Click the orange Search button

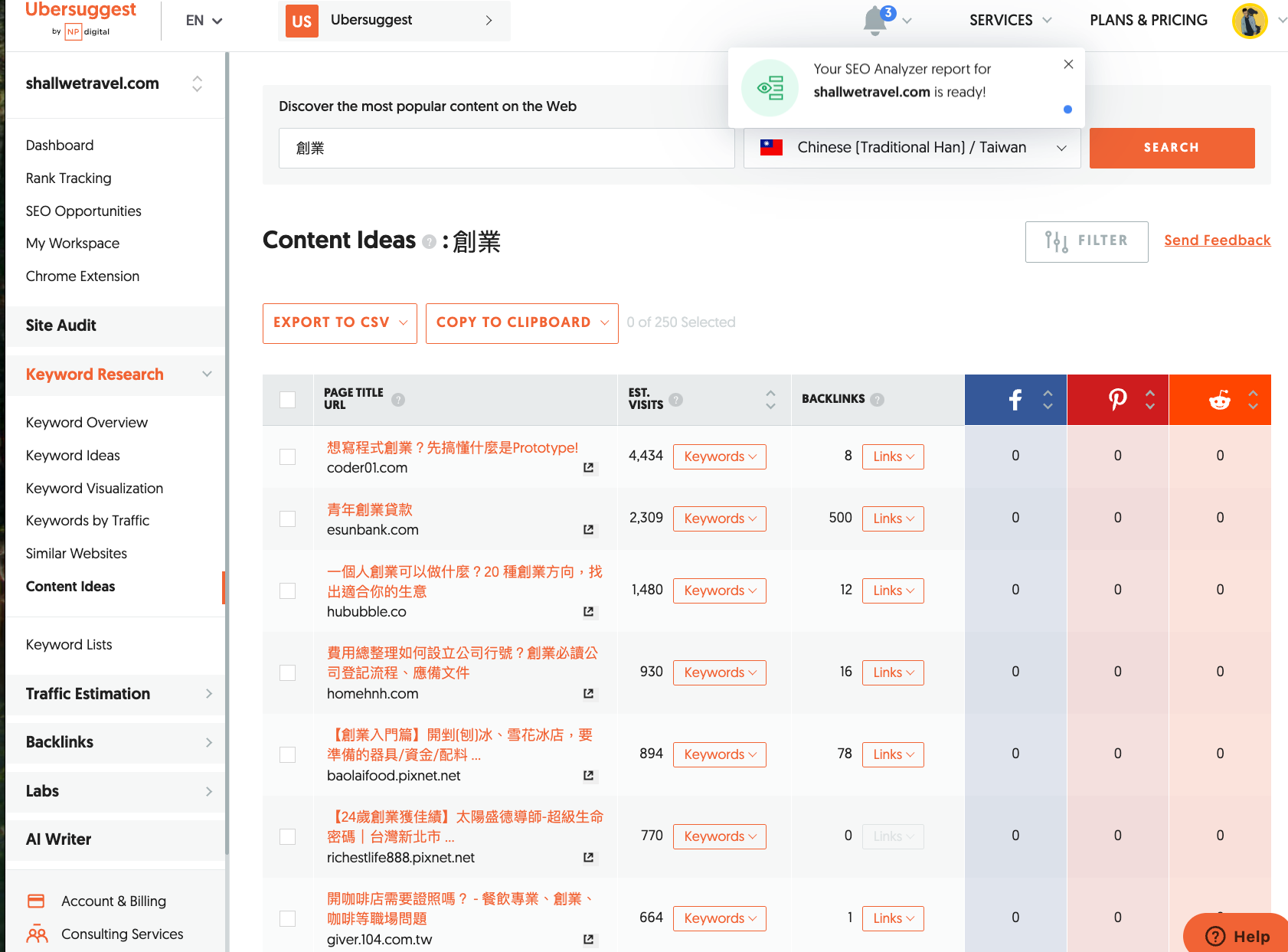coord(1172,148)
